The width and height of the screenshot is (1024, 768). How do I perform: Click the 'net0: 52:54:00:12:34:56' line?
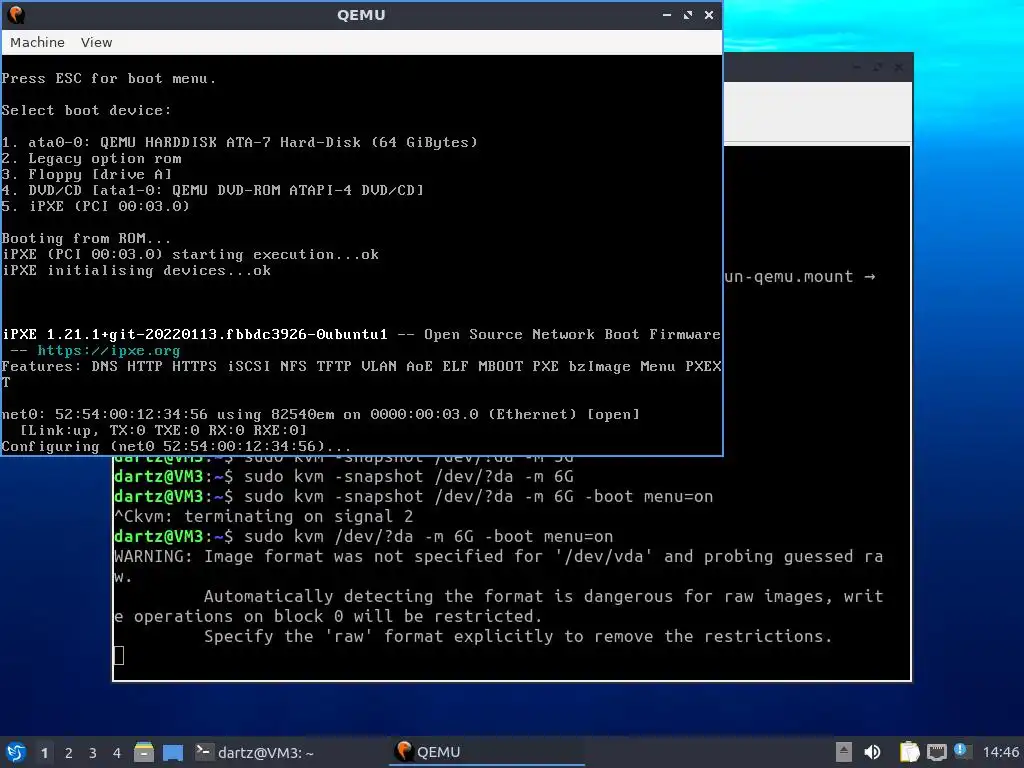320,415
